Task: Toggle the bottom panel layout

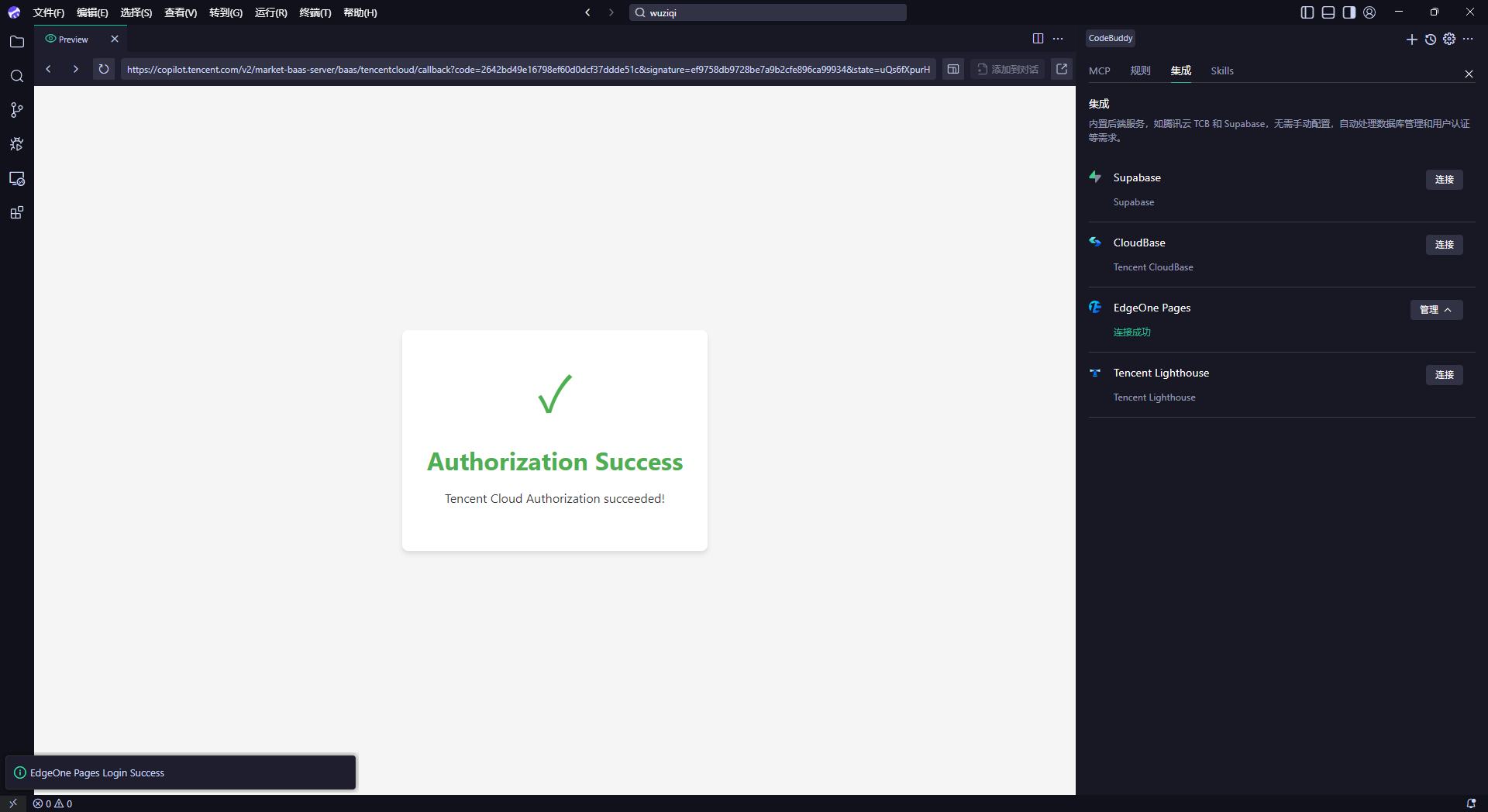Action: point(1328,12)
